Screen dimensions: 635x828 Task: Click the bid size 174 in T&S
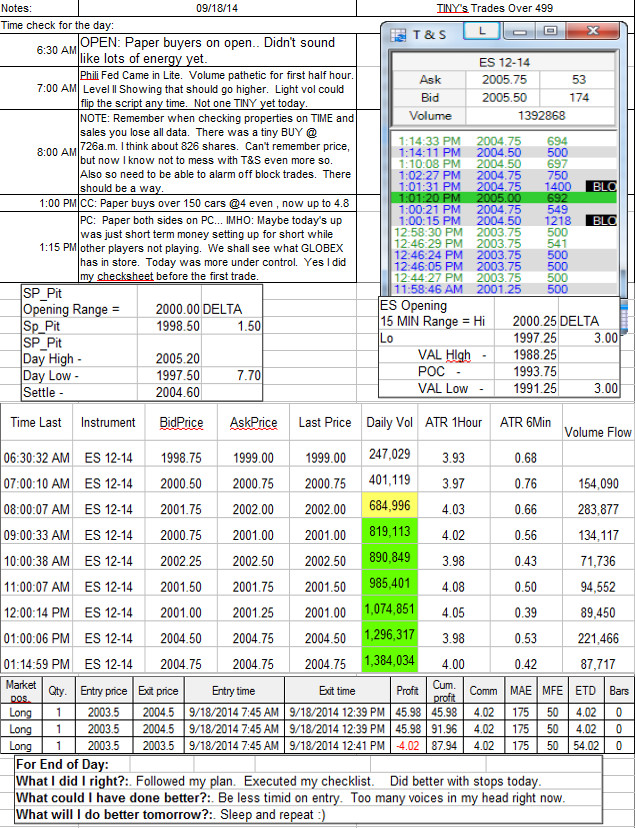coord(579,98)
